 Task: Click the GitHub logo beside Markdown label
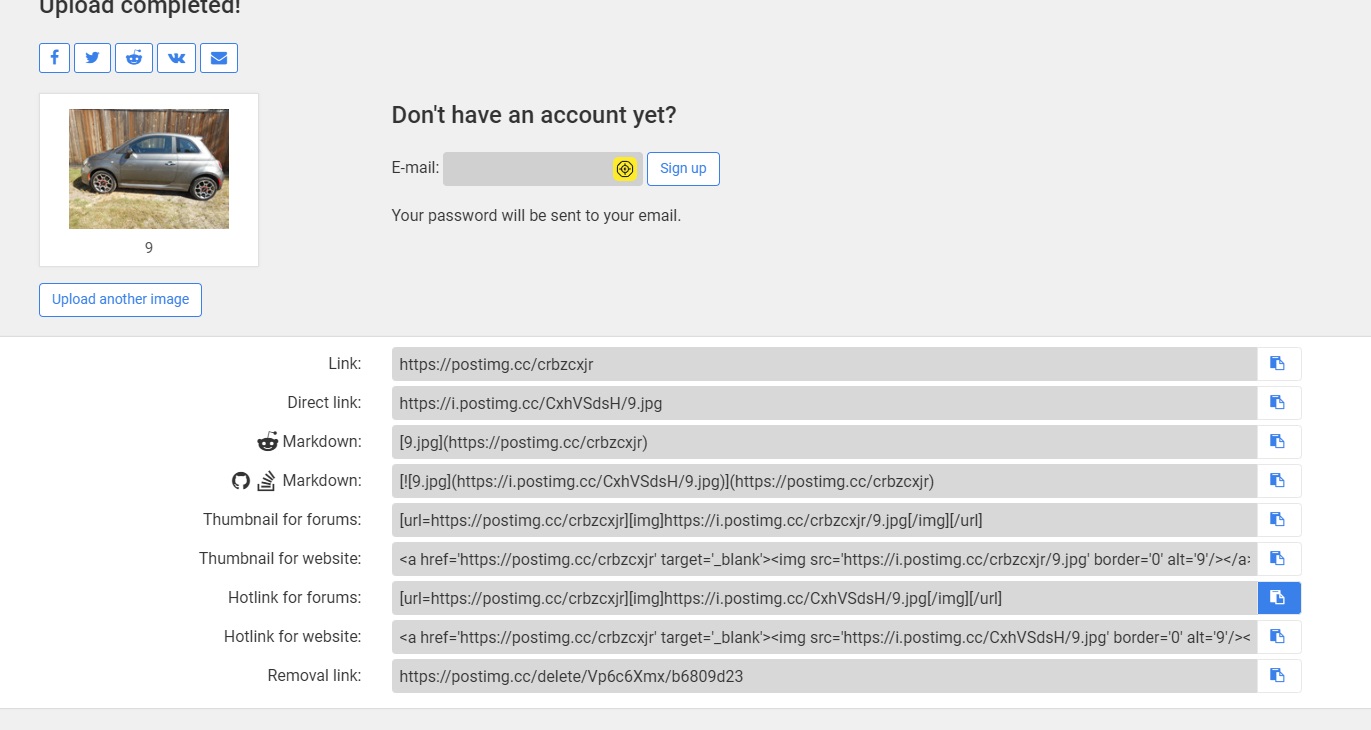pyautogui.click(x=240, y=481)
